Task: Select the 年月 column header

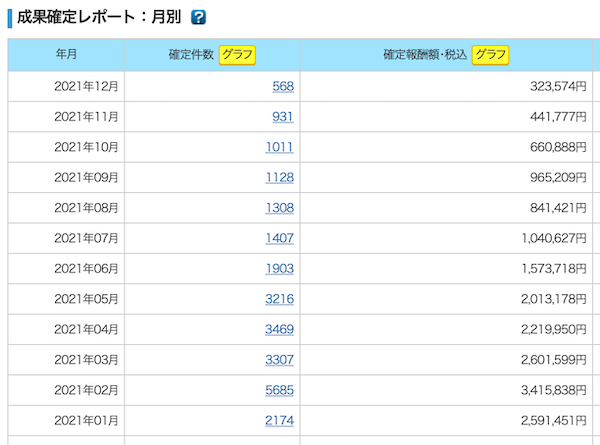Action: [66, 55]
